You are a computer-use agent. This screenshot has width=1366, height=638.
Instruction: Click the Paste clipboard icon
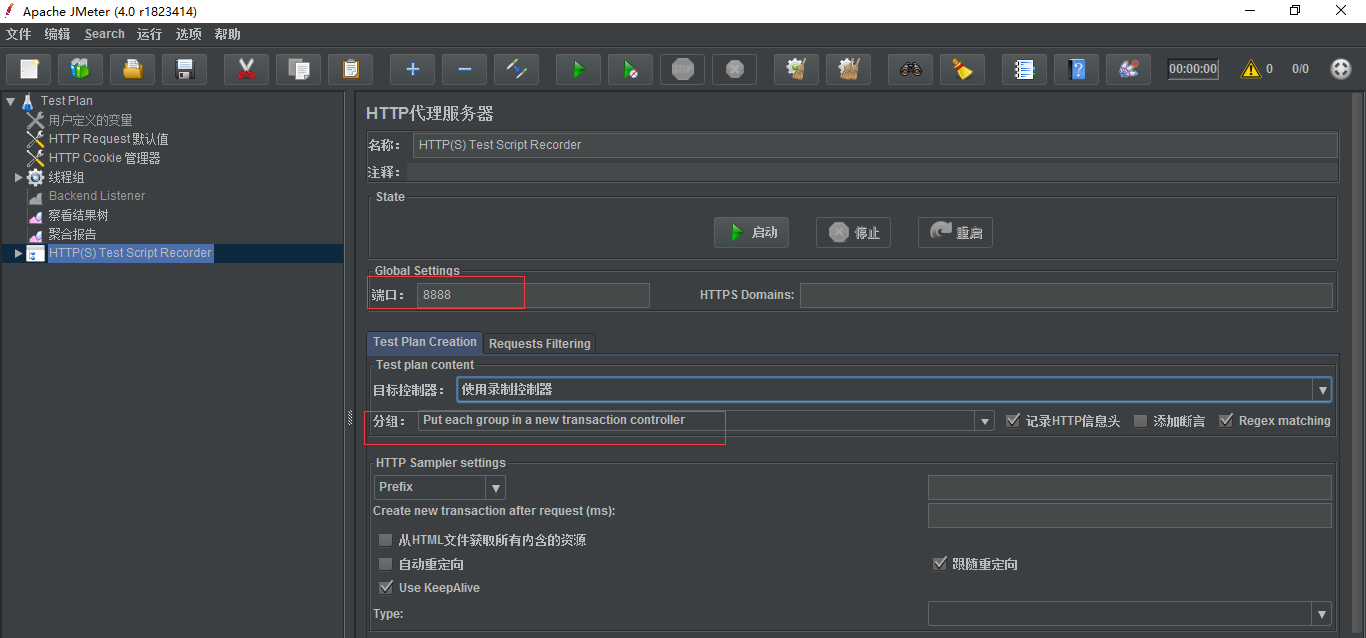coord(350,69)
